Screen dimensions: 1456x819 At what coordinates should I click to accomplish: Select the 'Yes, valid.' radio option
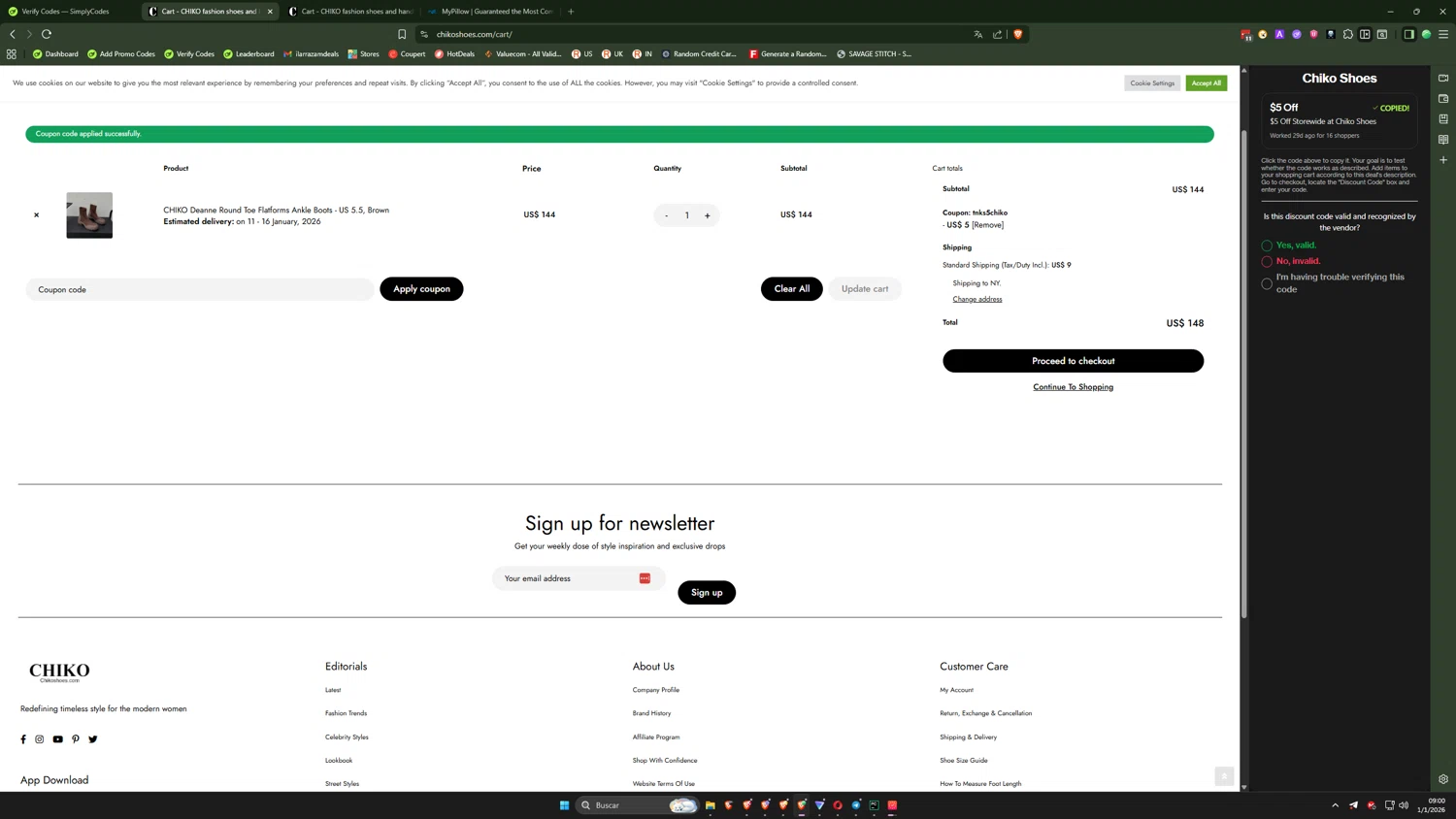(1267, 246)
